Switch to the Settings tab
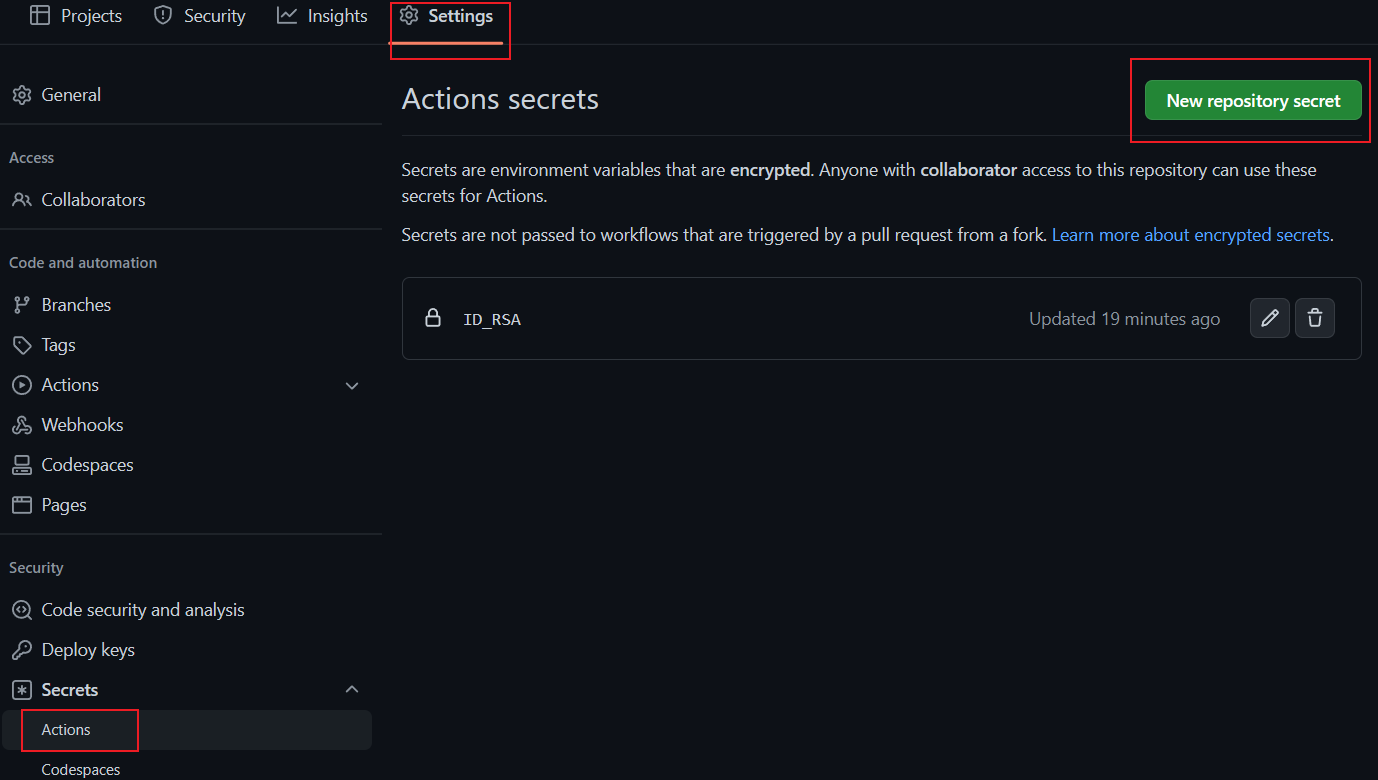The width and height of the screenshot is (1378, 780). tap(449, 16)
